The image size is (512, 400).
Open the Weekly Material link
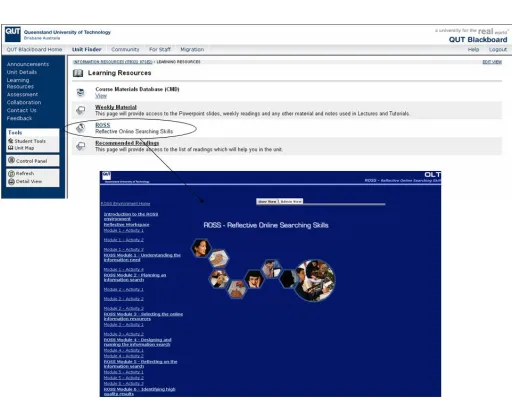(116, 107)
